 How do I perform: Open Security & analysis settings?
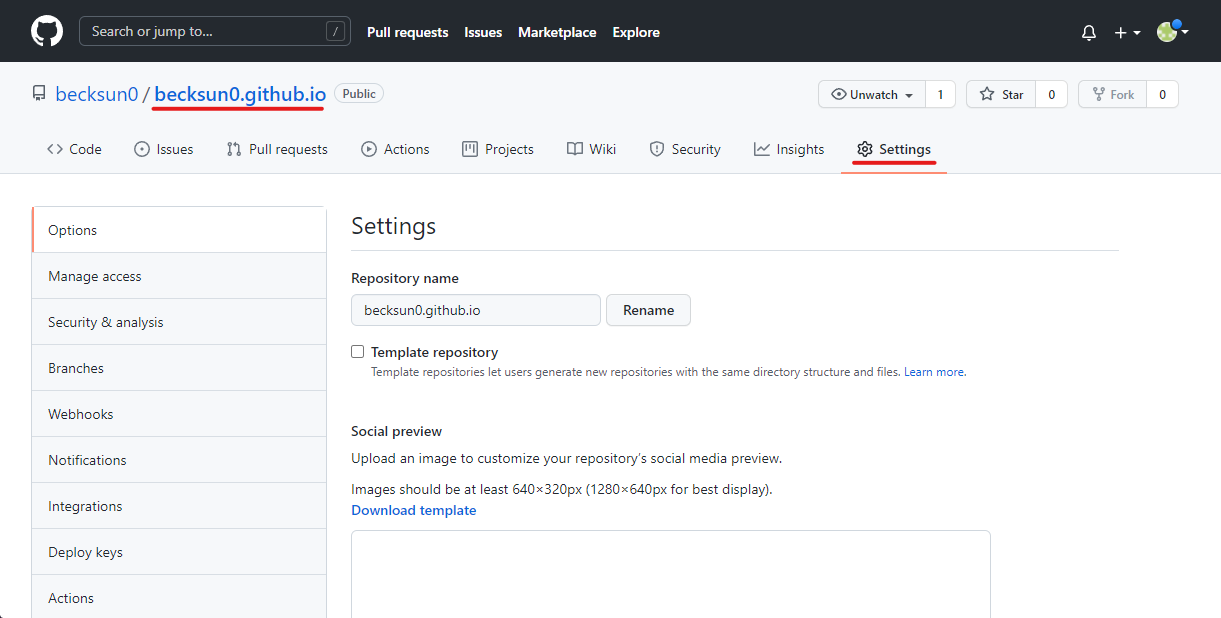pyautogui.click(x=179, y=322)
